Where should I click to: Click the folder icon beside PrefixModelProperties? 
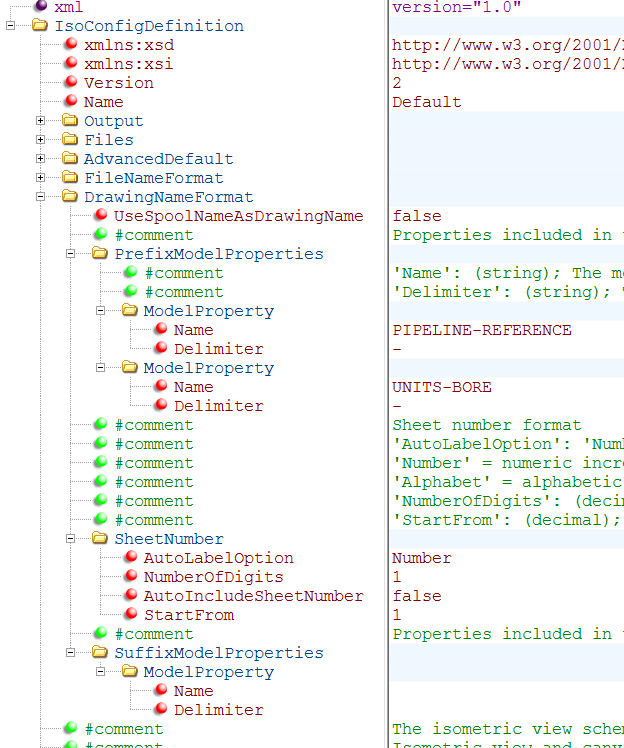coord(100,254)
